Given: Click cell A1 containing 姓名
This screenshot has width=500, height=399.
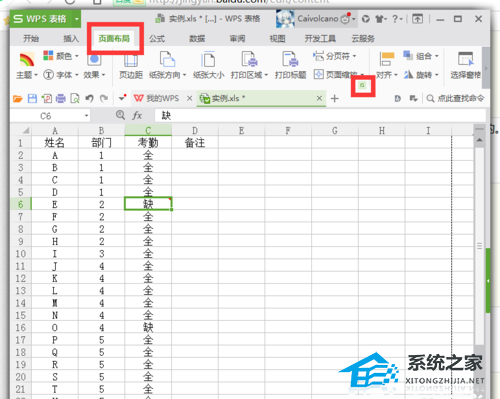Looking at the screenshot, I should 55,143.
